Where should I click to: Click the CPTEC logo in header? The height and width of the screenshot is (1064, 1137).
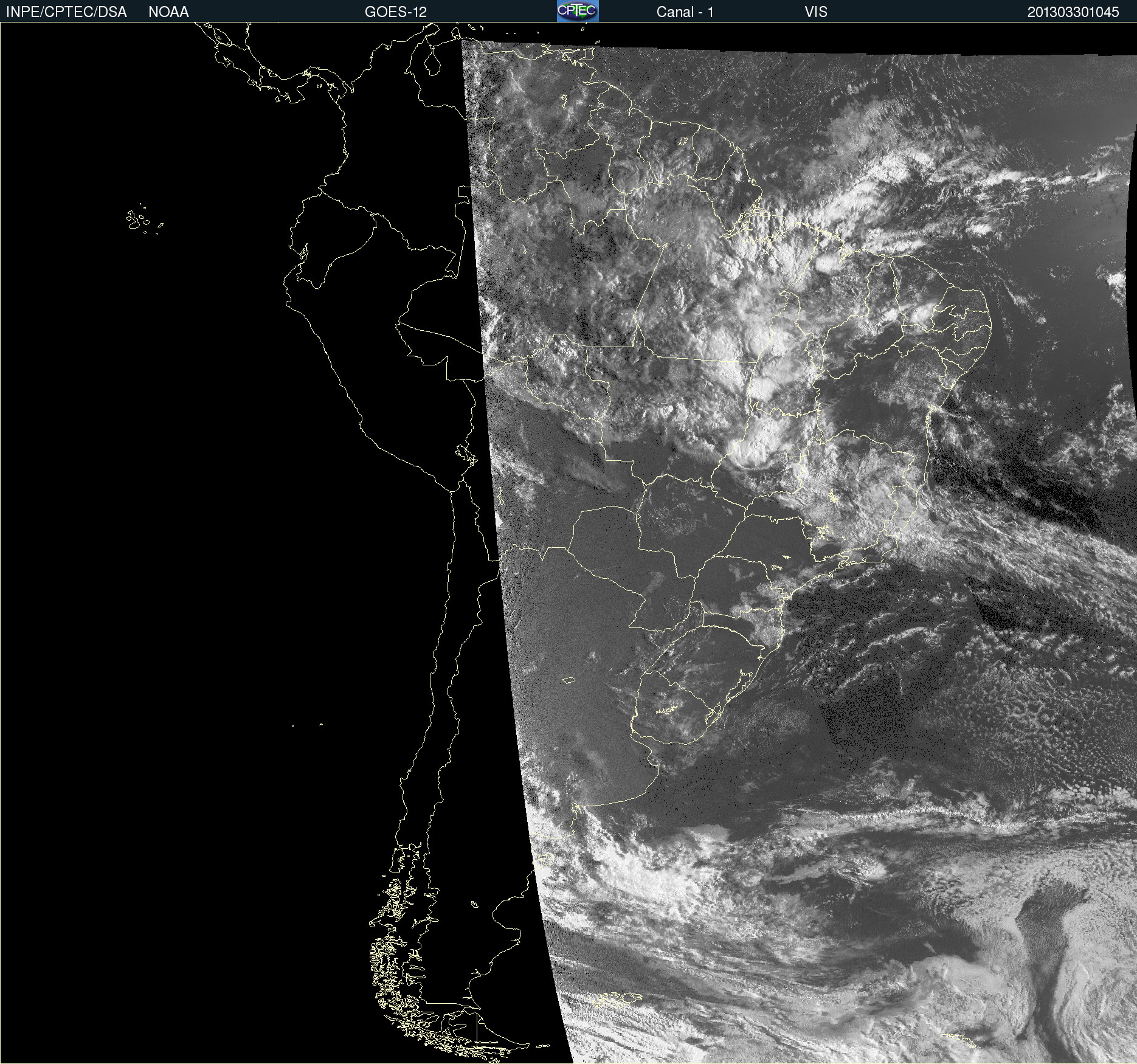coord(578,11)
